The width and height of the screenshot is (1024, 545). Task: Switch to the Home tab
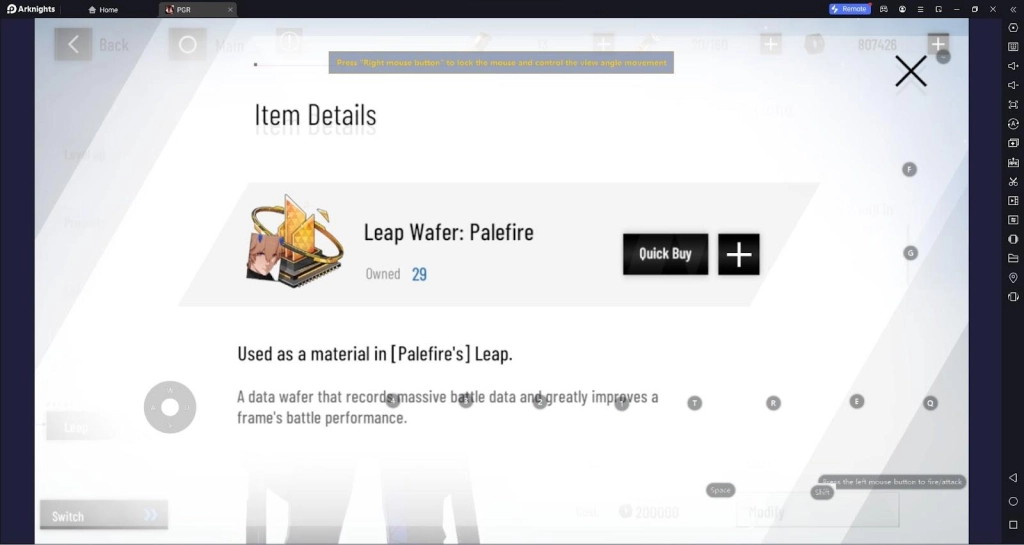103,10
